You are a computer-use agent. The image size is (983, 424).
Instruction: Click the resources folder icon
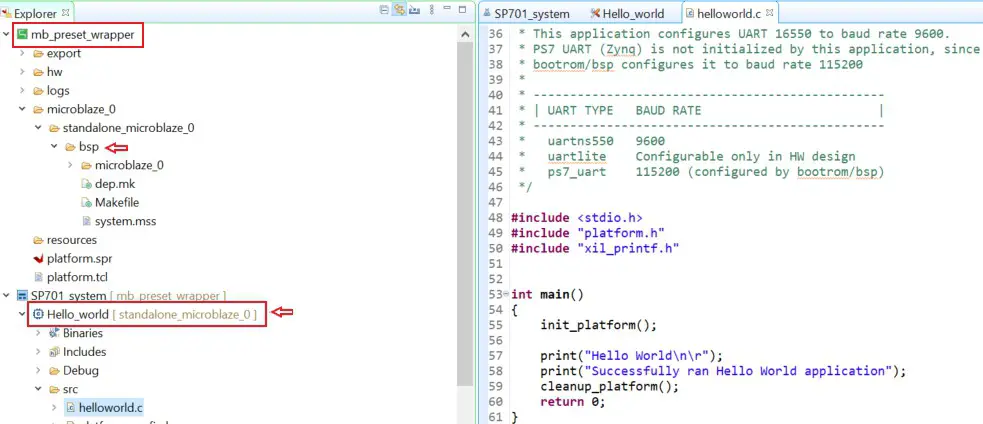(38, 240)
